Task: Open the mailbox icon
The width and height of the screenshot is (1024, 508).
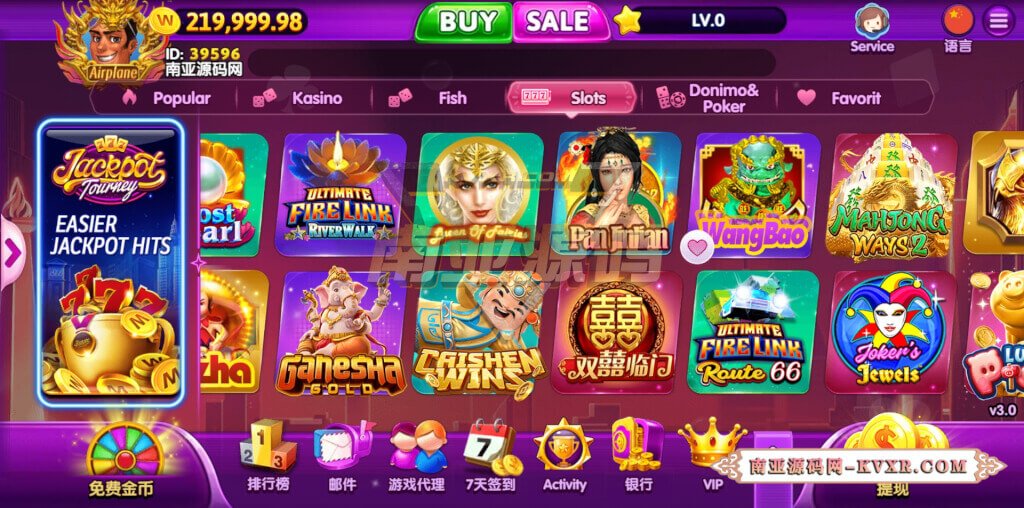Action: [342, 447]
